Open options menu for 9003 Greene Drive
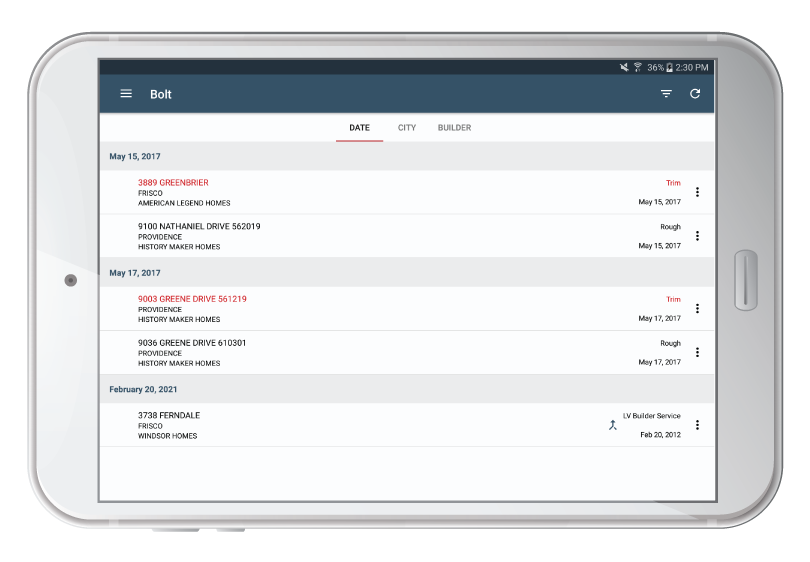This screenshot has width=810, height=562. [697, 308]
